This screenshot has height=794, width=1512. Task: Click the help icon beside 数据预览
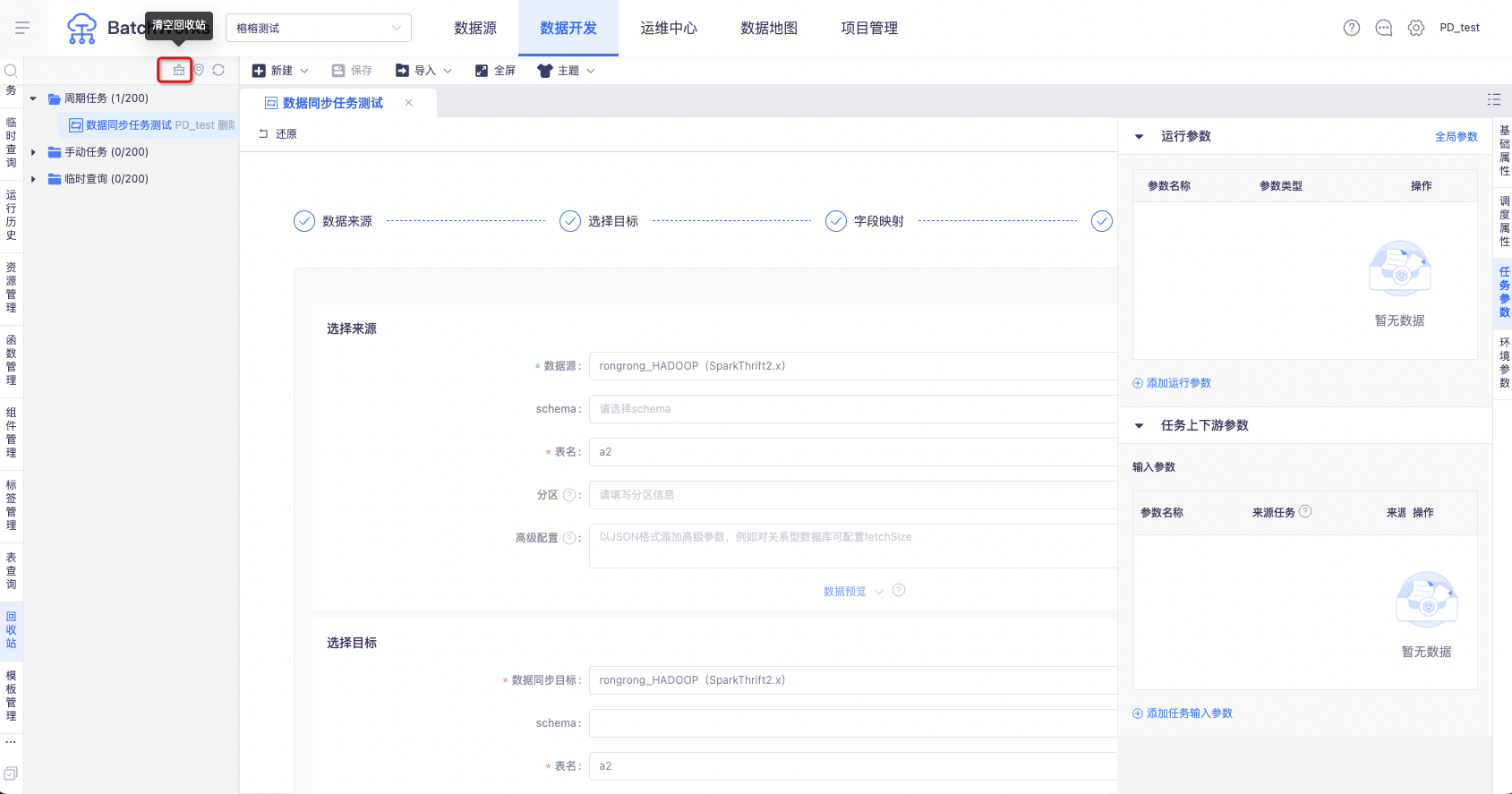pos(899,590)
